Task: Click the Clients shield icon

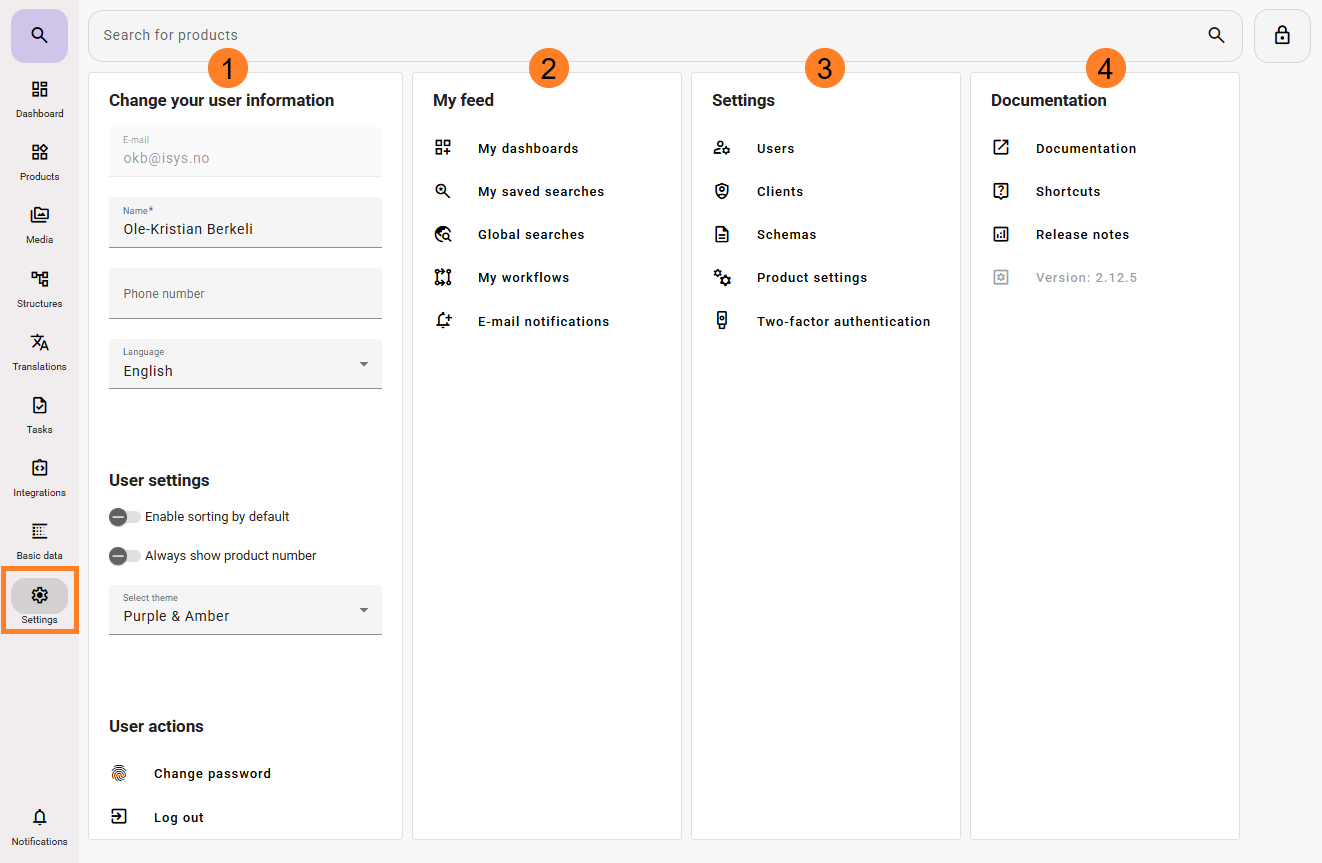Action: click(x=722, y=191)
